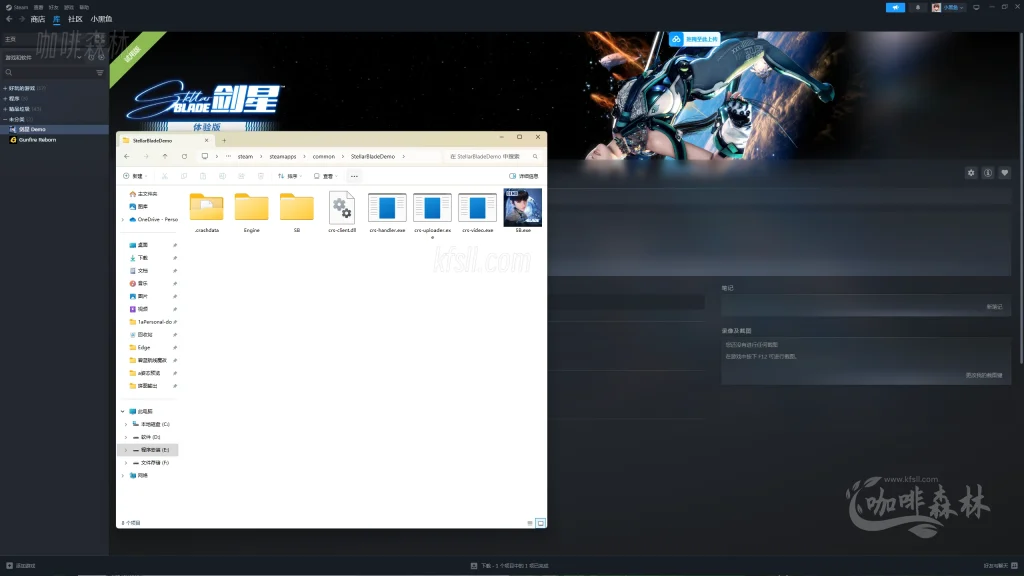Open the Edge folder in quick access
This screenshot has height=576, width=1024.
144,347
